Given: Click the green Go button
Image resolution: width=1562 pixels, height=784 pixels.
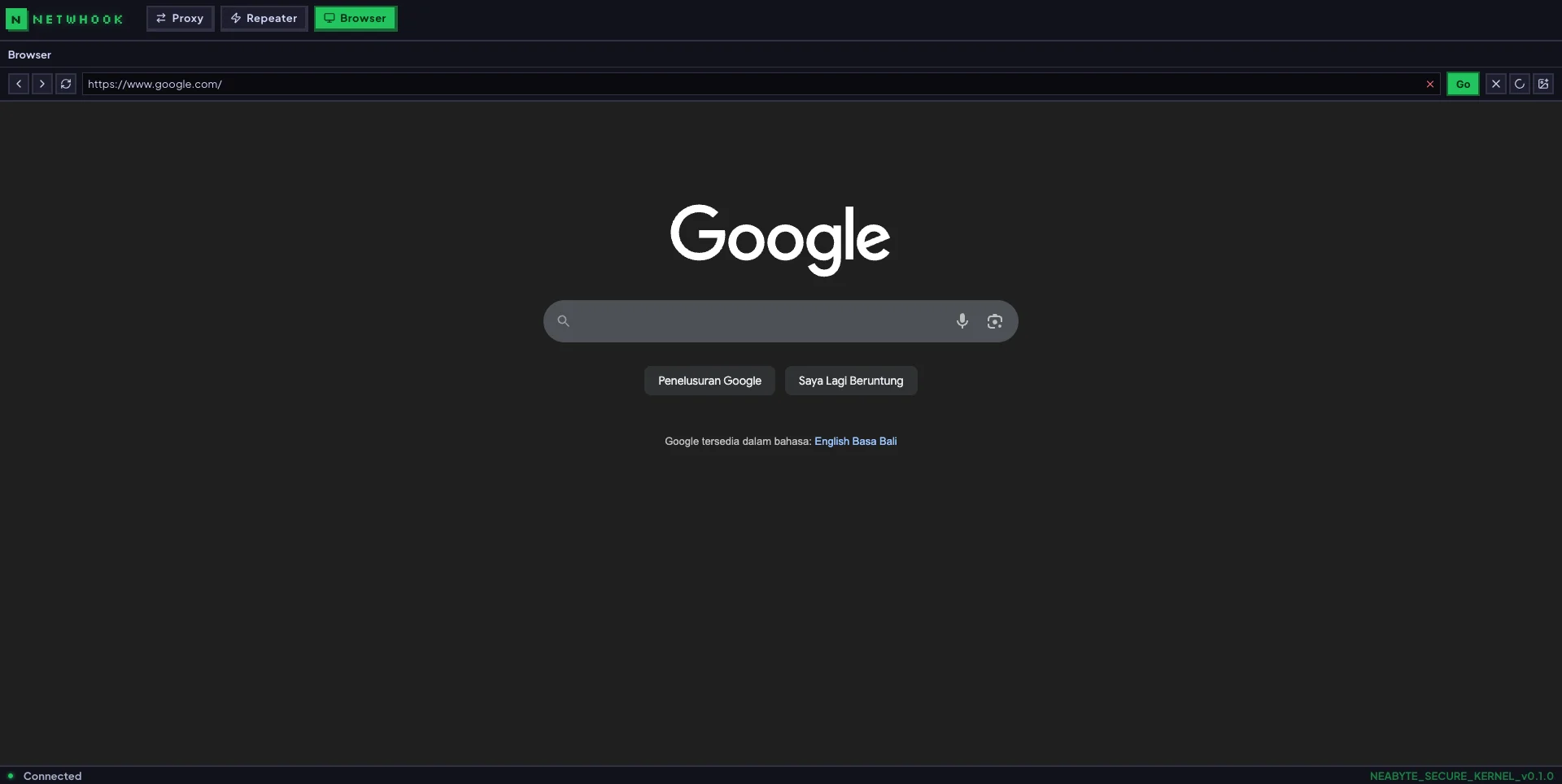Looking at the screenshot, I should click(x=1463, y=84).
